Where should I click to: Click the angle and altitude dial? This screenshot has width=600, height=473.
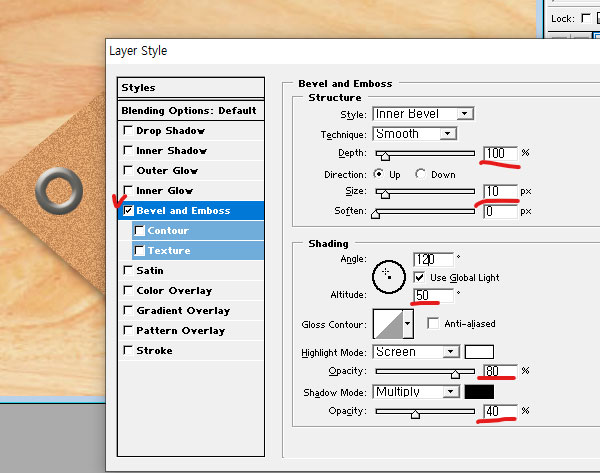[389, 277]
